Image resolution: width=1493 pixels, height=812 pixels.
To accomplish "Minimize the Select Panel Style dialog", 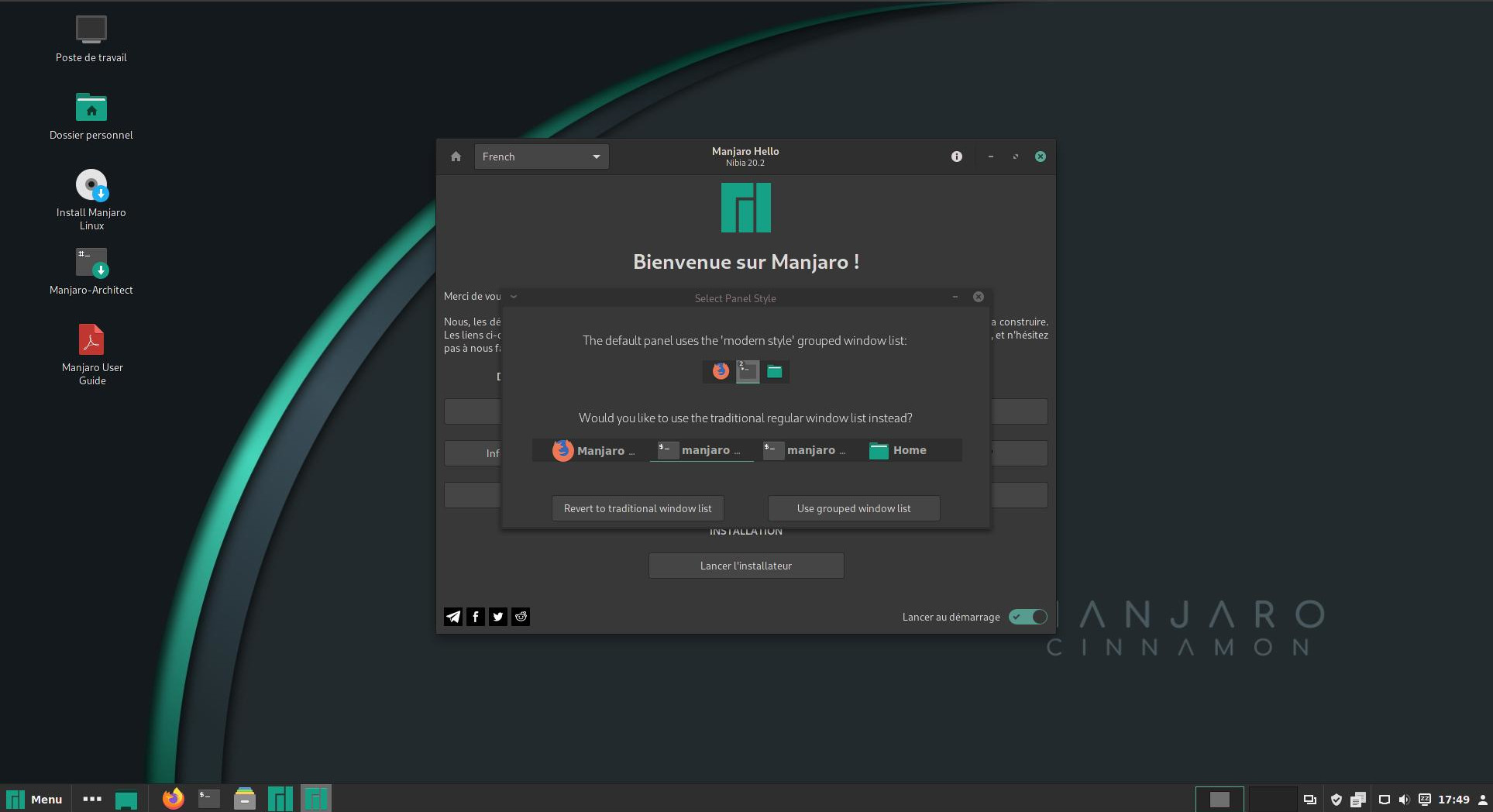I will (x=955, y=297).
